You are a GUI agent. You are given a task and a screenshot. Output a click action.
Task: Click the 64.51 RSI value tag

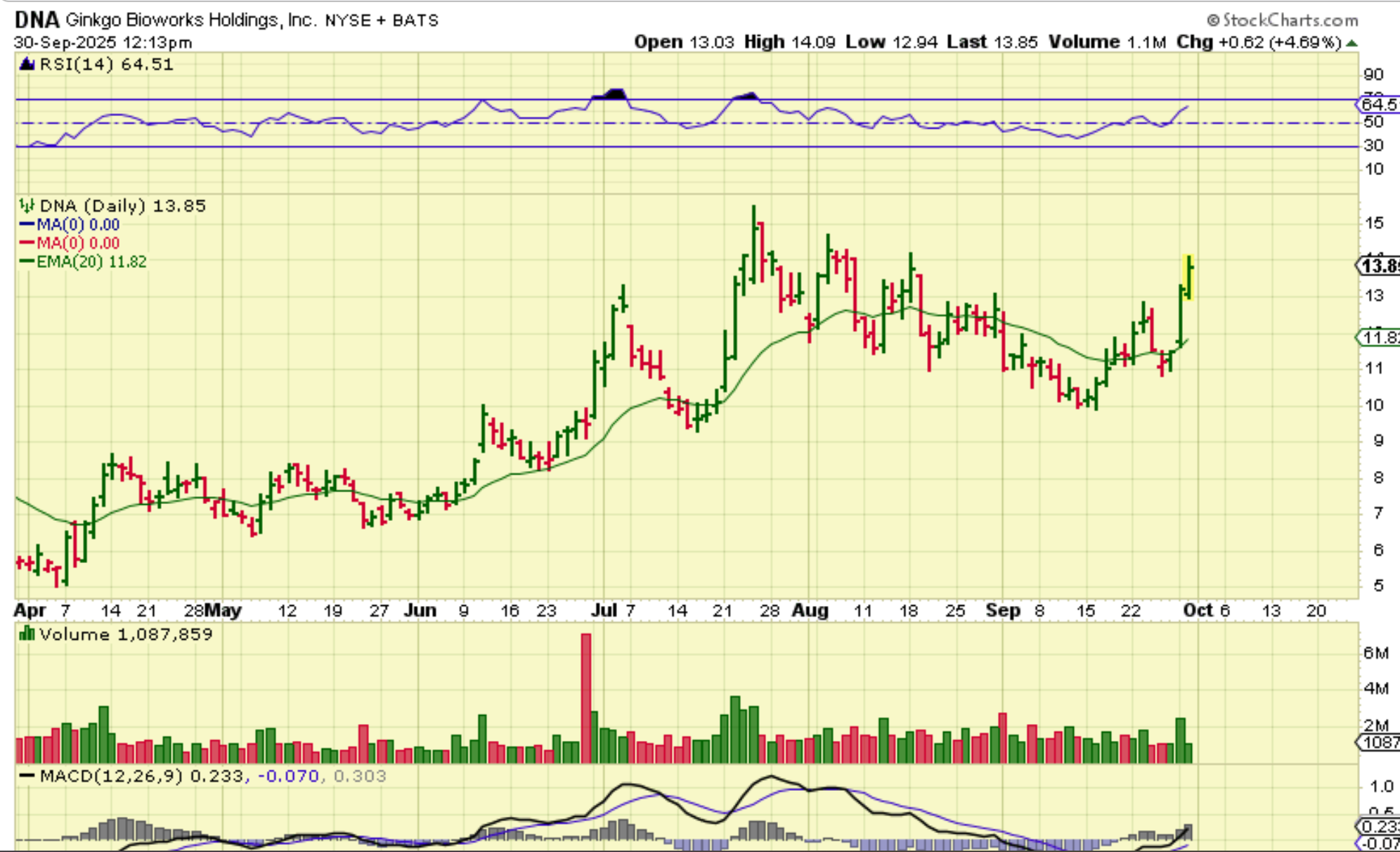pos(1379,105)
